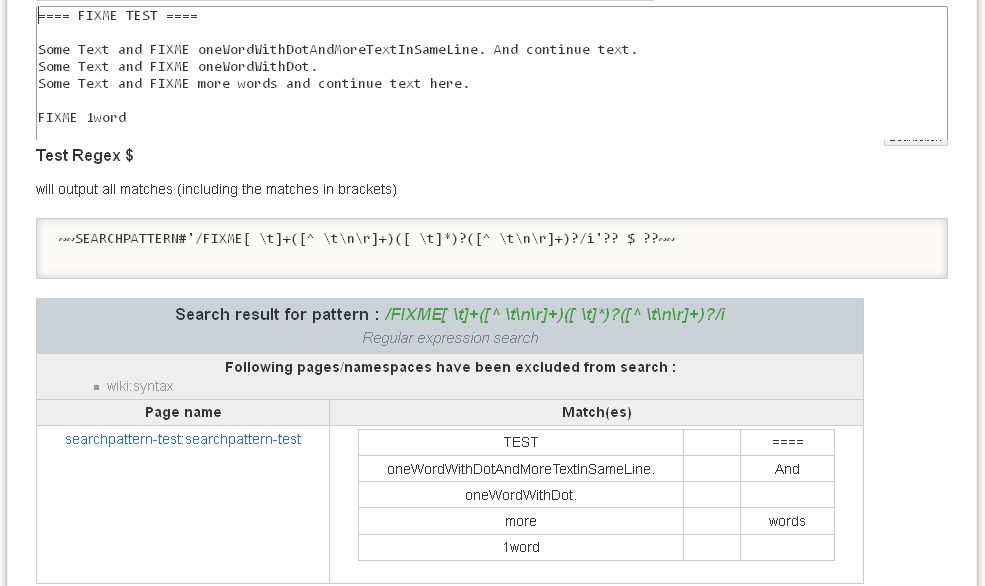Click the "====" match cell

(787, 442)
